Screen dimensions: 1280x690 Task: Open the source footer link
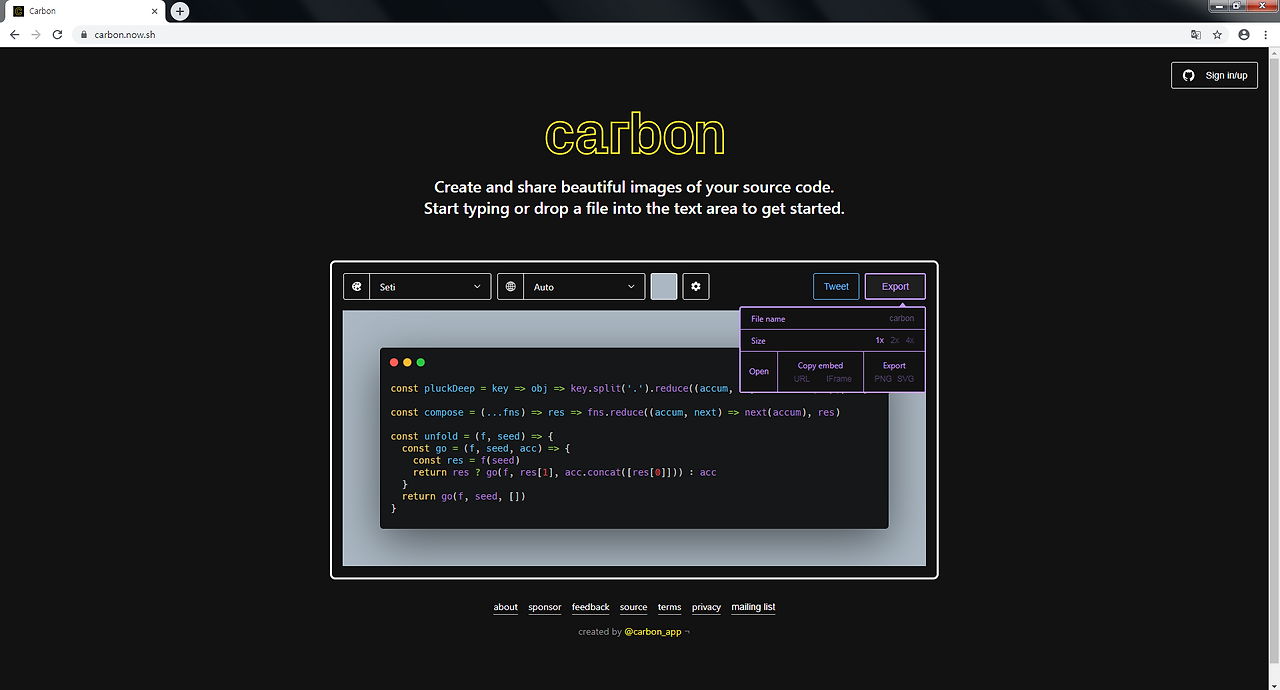[x=634, y=607]
